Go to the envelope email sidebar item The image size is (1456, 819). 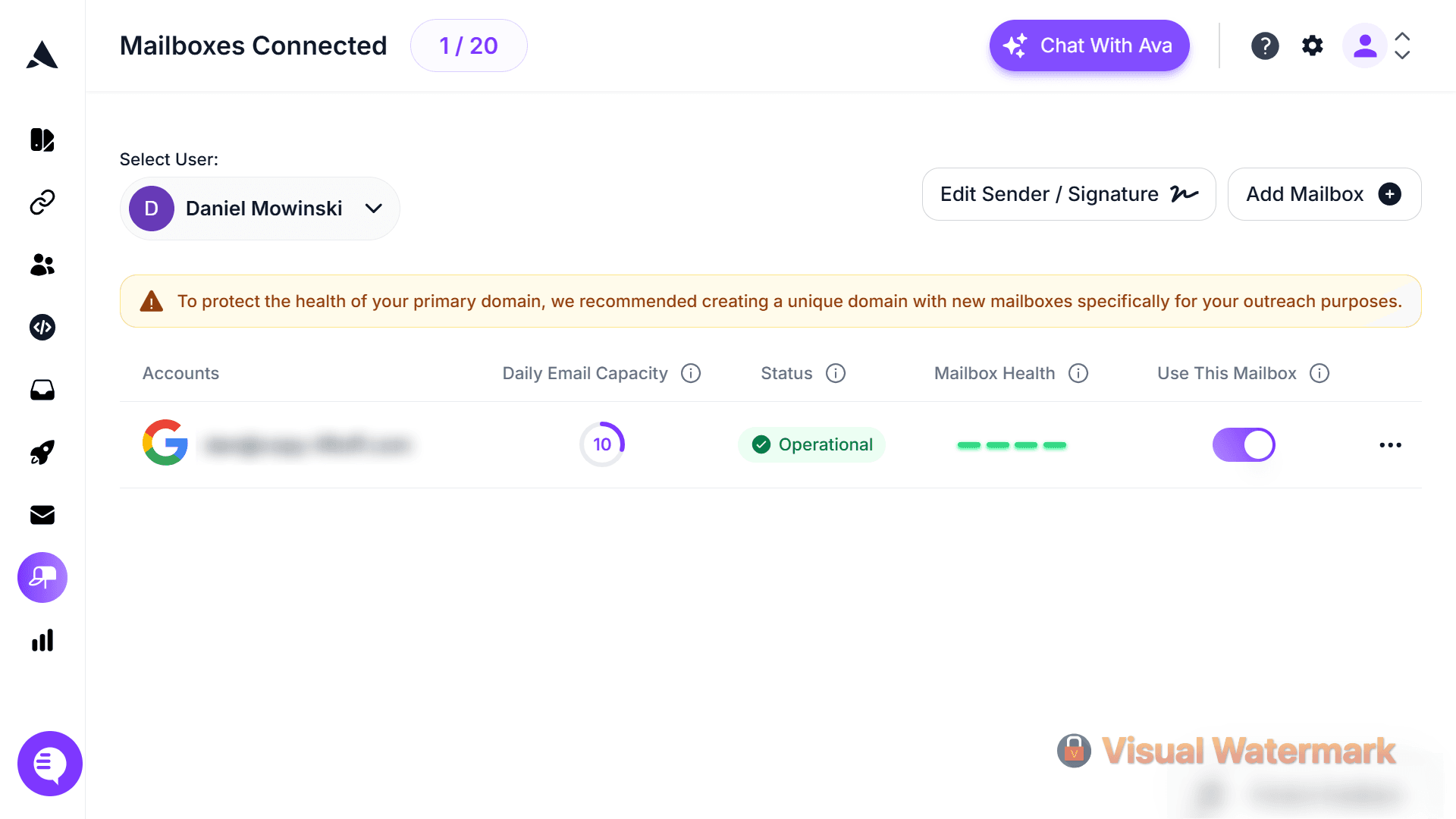(42, 516)
